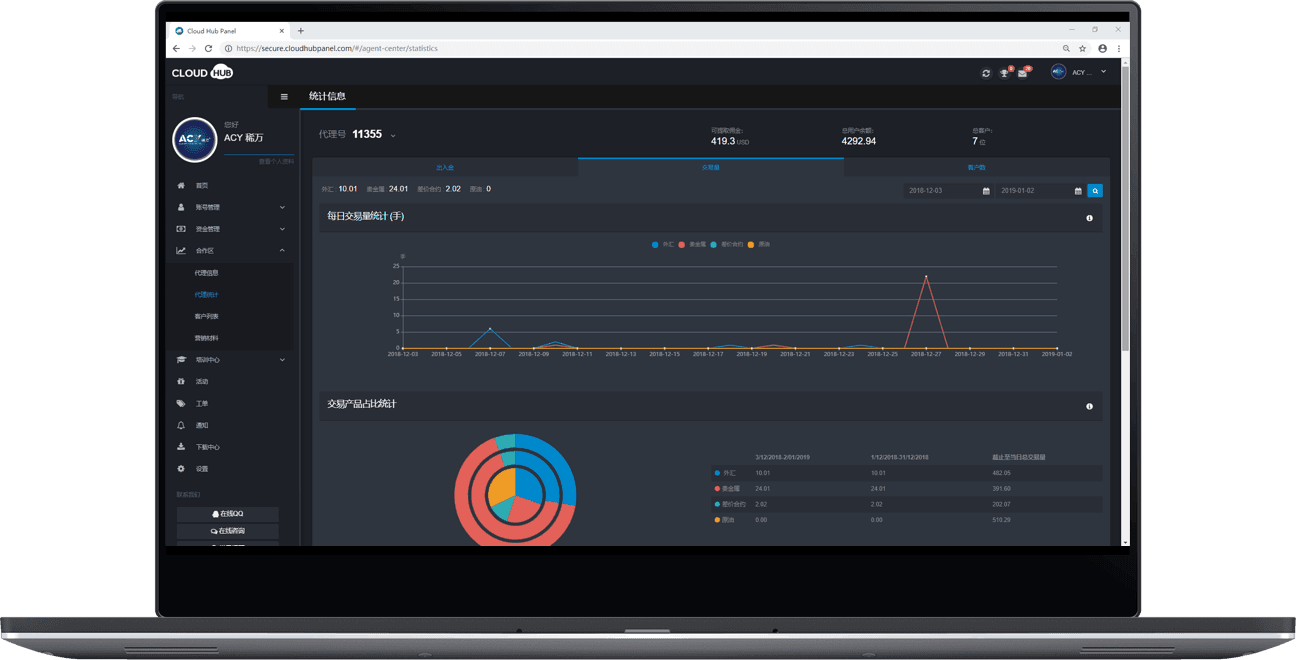1296x660 pixels.
Task: Click the blue search button beside dates
Action: 1095,190
